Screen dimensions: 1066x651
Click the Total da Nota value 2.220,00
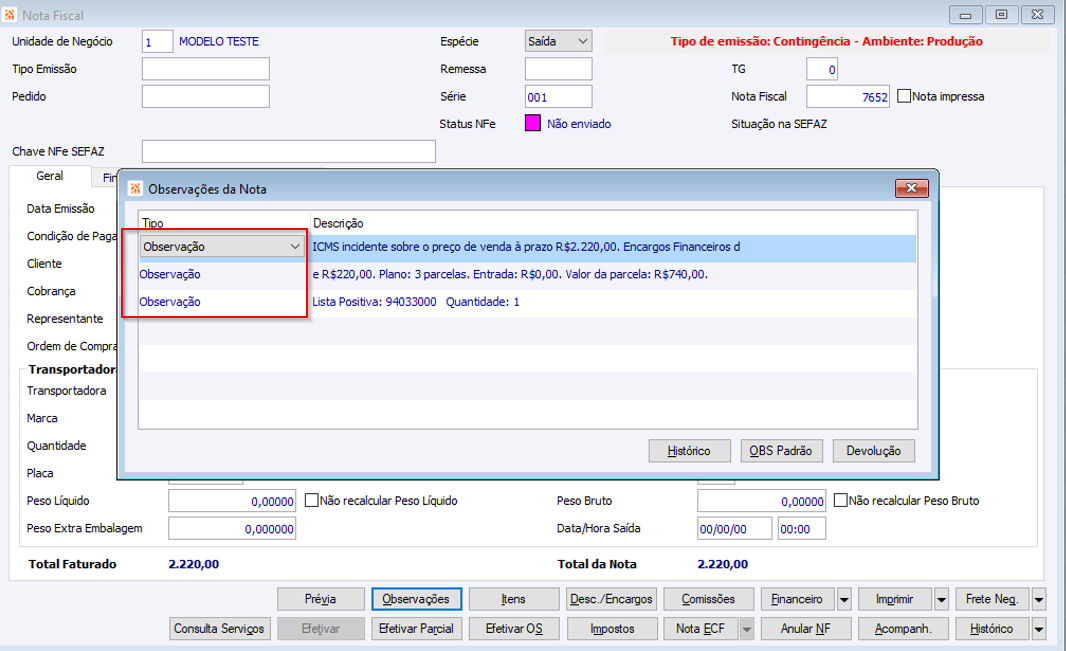723,564
